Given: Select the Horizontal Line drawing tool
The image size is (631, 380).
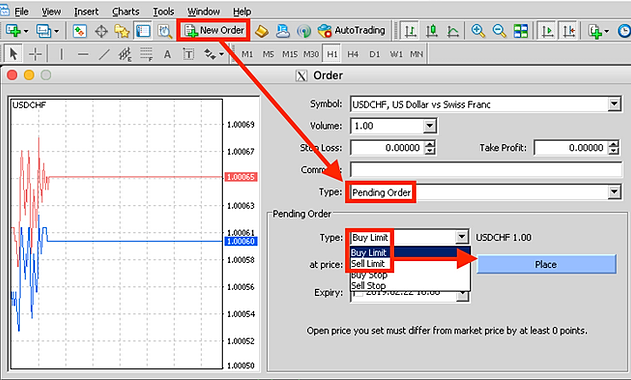Looking at the screenshot, I should [83, 54].
